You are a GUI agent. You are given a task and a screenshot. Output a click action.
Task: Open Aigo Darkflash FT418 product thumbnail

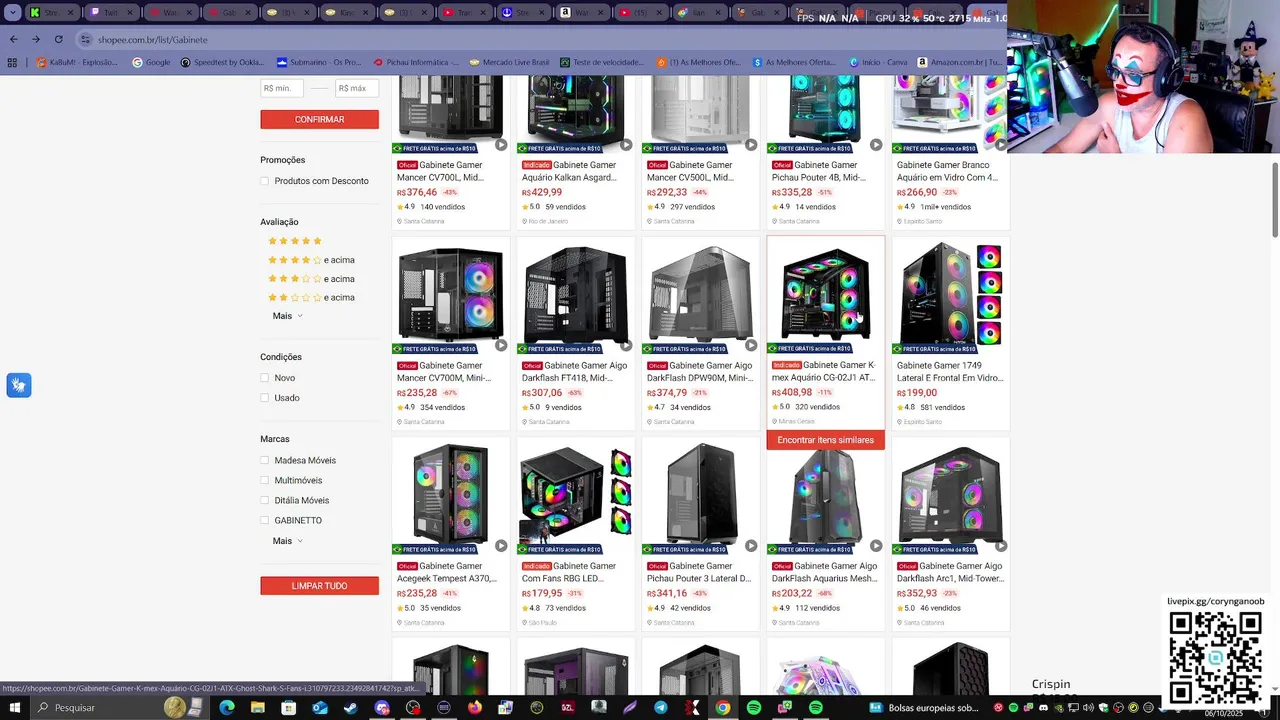point(576,295)
